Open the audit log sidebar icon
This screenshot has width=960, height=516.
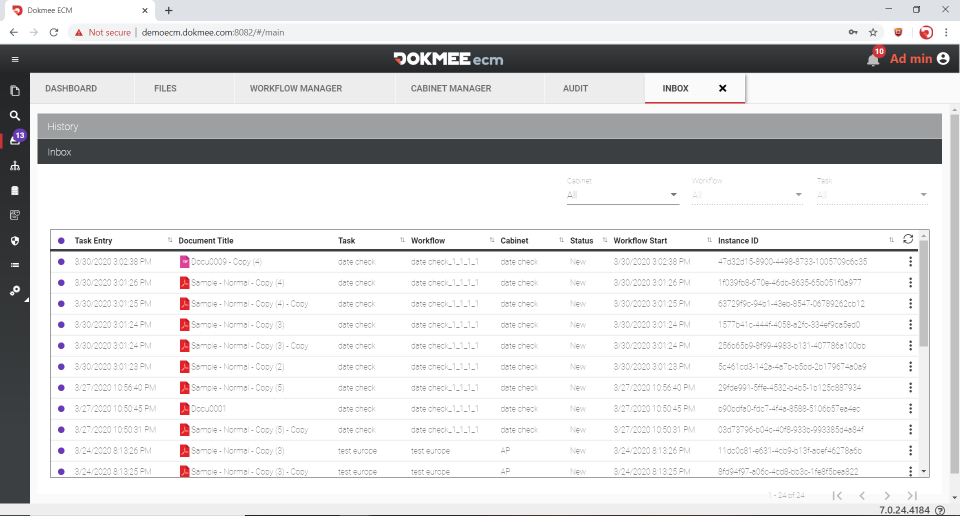tap(15, 215)
